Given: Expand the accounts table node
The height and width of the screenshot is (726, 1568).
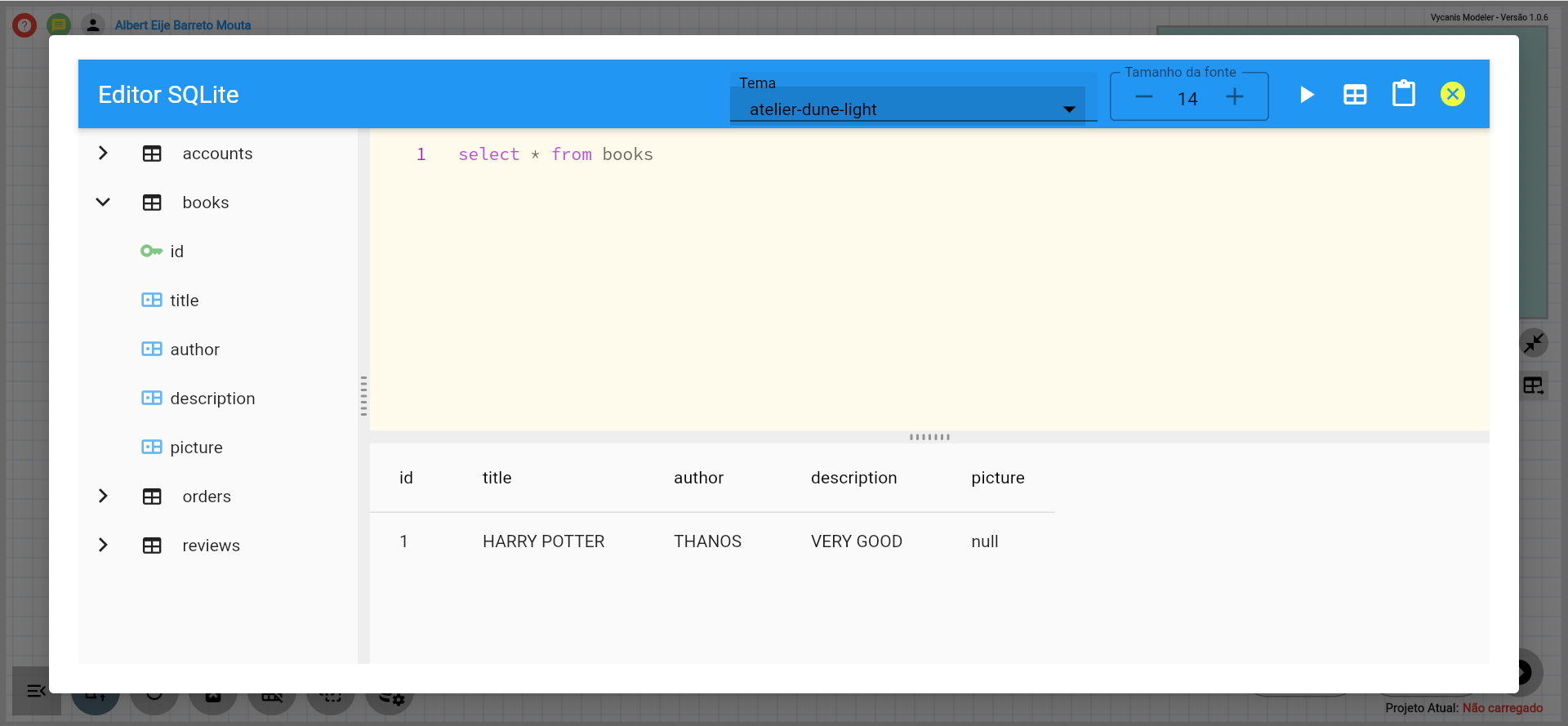Looking at the screenshot, I should pos(103,154).
